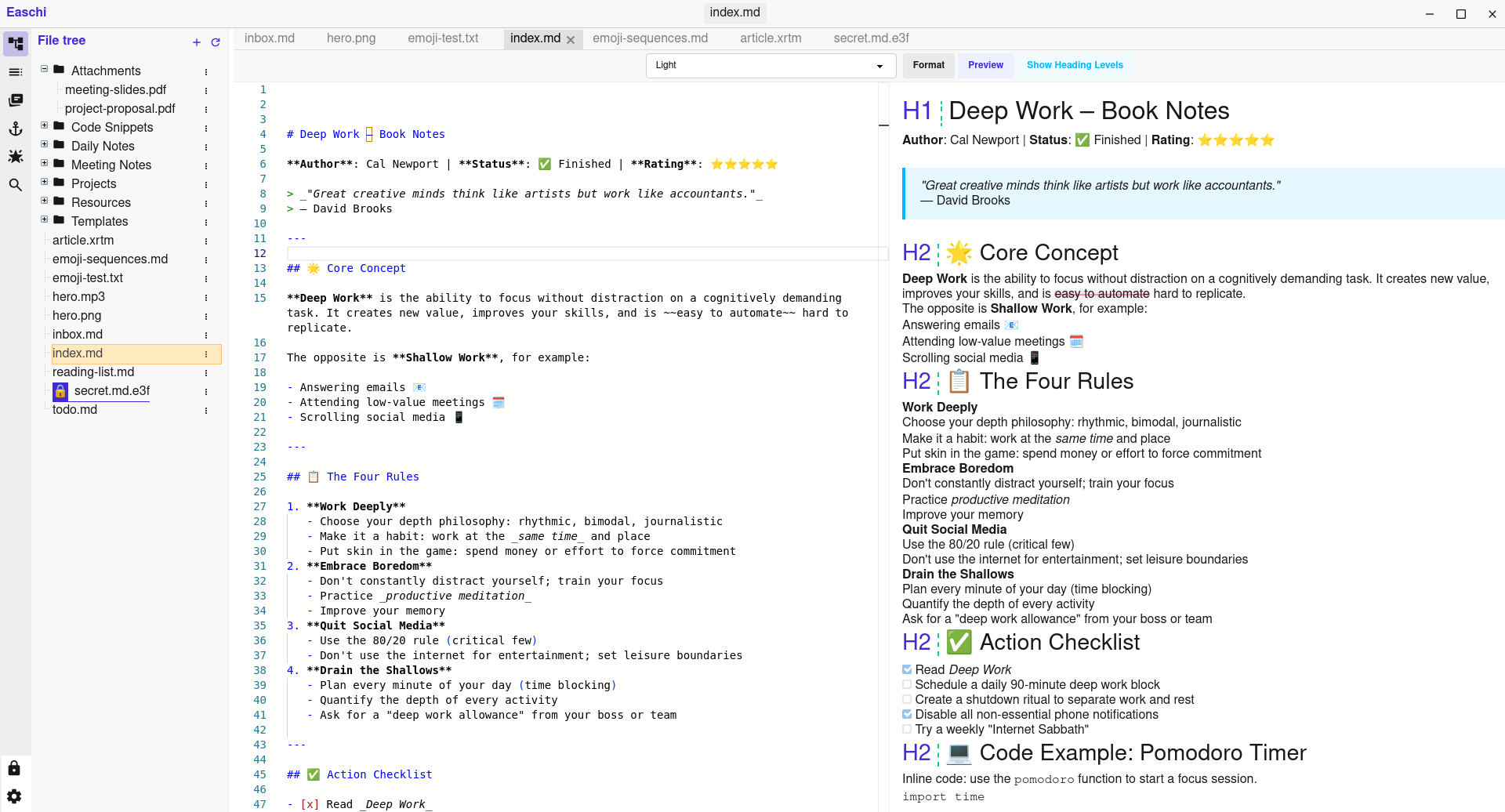Toggle the Preview pane button
The height and width of the screenshot is (812, 1505).
tap(985, 65)
